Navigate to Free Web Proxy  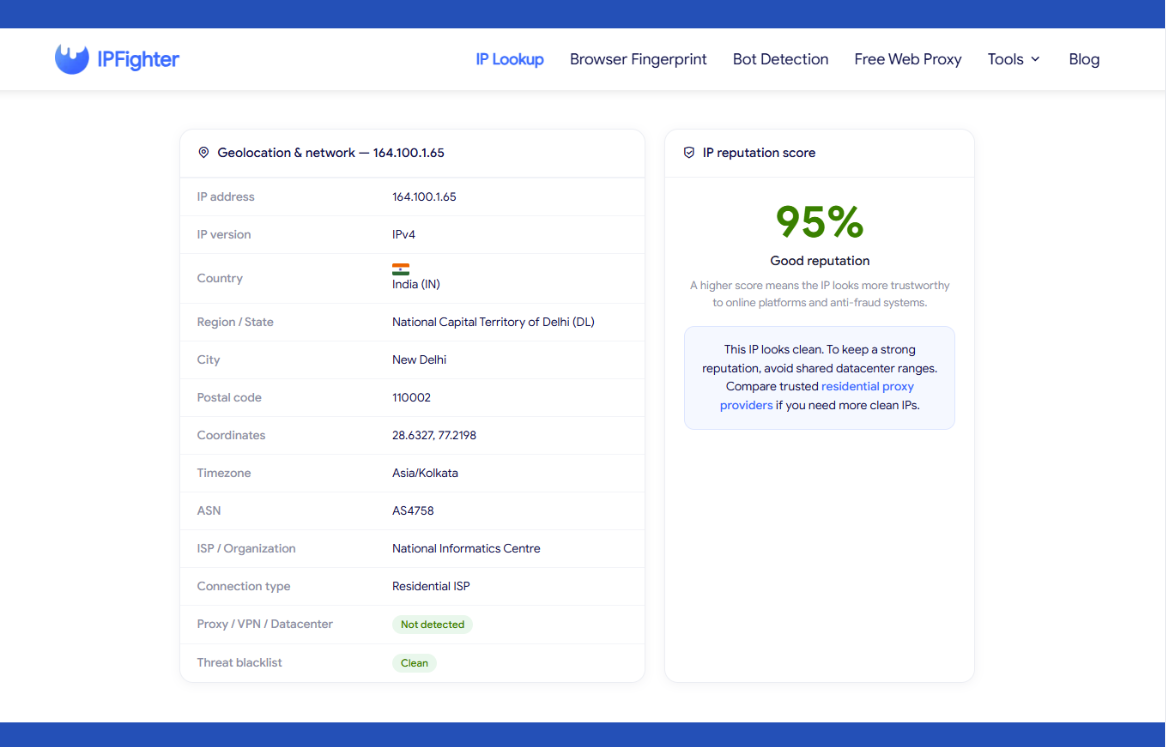tap(907, 59)
